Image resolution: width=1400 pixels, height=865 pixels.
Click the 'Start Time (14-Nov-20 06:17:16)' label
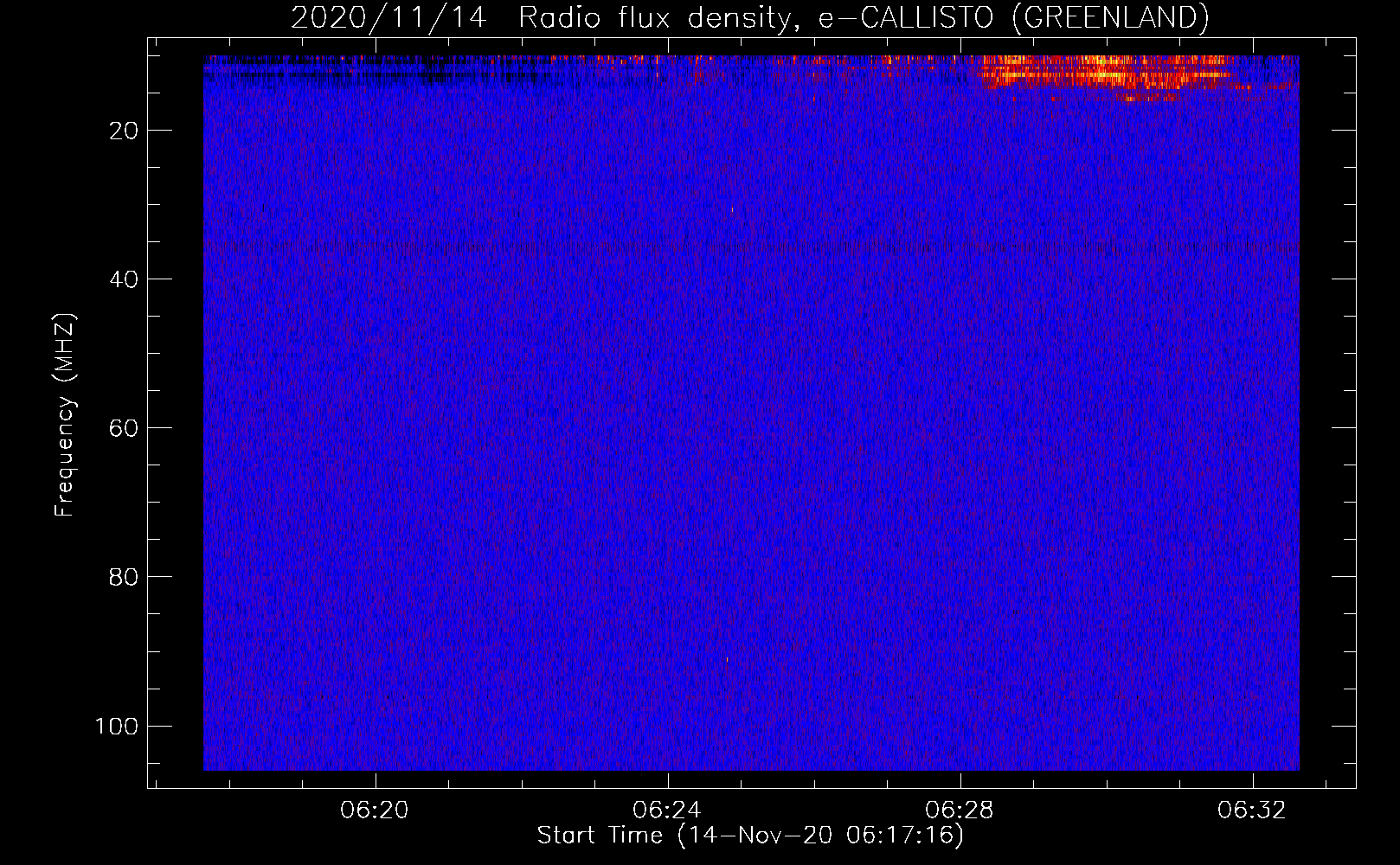point(750,836)
